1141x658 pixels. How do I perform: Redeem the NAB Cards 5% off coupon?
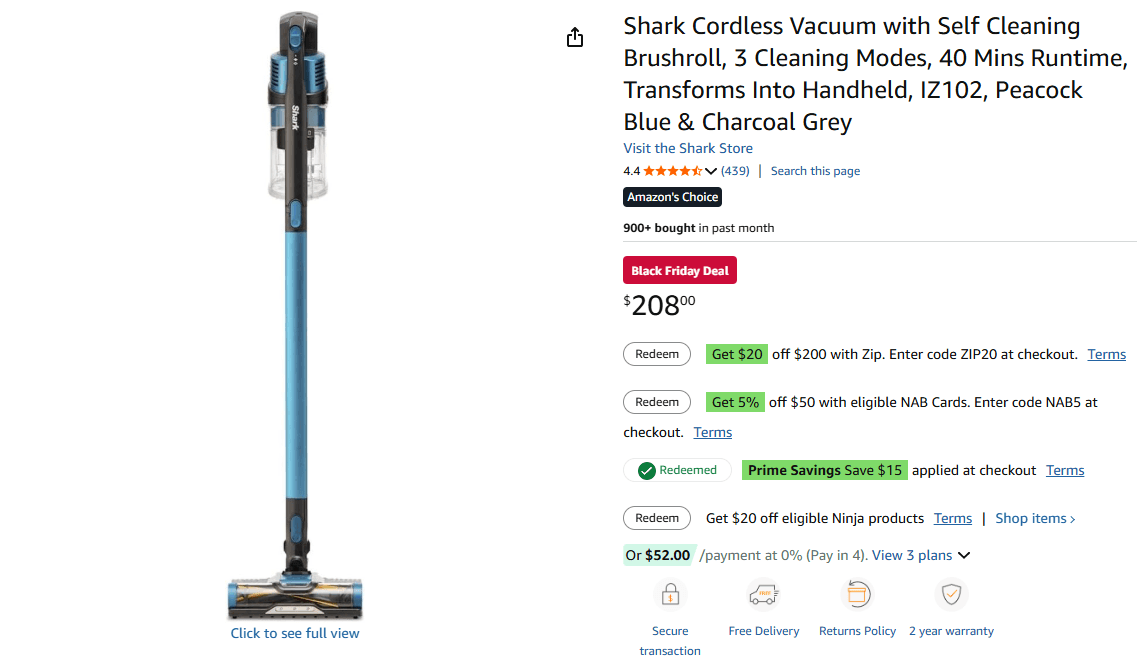tap(657, 402)
